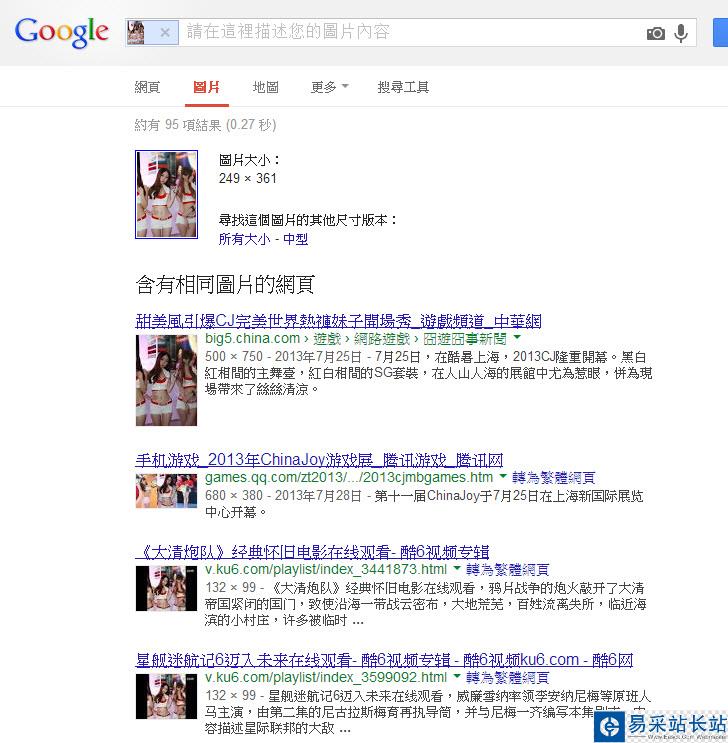The width and height of the screenshot is (728, 743).
Task: Activate voice search microphone icon
Action: (681, 33)
